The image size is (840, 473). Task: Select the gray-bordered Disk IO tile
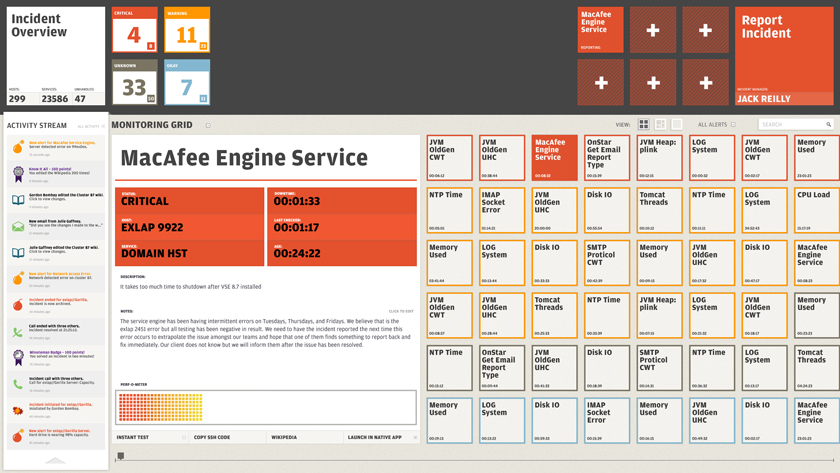(x=607, y=368)
